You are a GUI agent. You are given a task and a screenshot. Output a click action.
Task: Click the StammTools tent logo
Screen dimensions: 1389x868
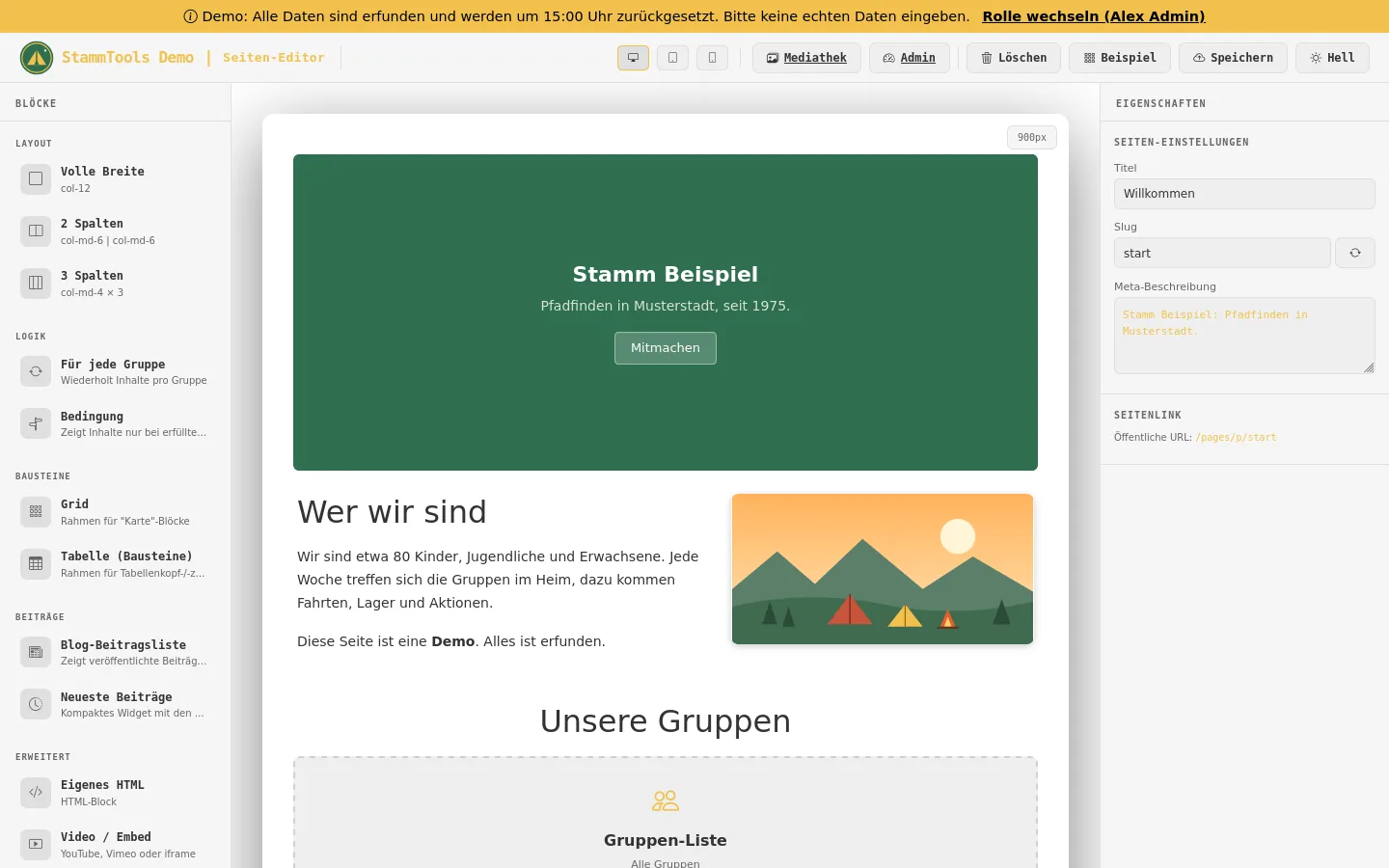pos(37,58)
